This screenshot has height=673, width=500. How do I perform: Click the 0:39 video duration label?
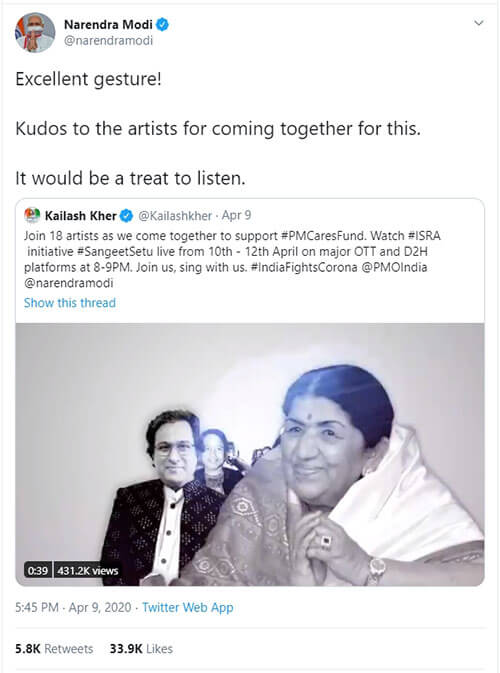pos(38,570)
